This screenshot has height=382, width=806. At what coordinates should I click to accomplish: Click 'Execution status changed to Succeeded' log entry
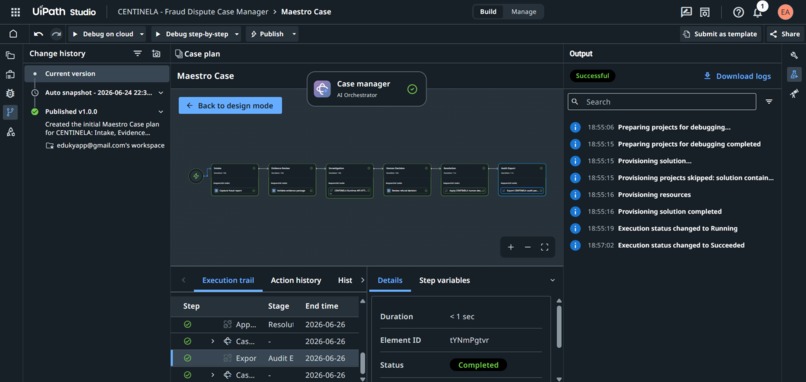pyautogui.click(x=681, y=245)
